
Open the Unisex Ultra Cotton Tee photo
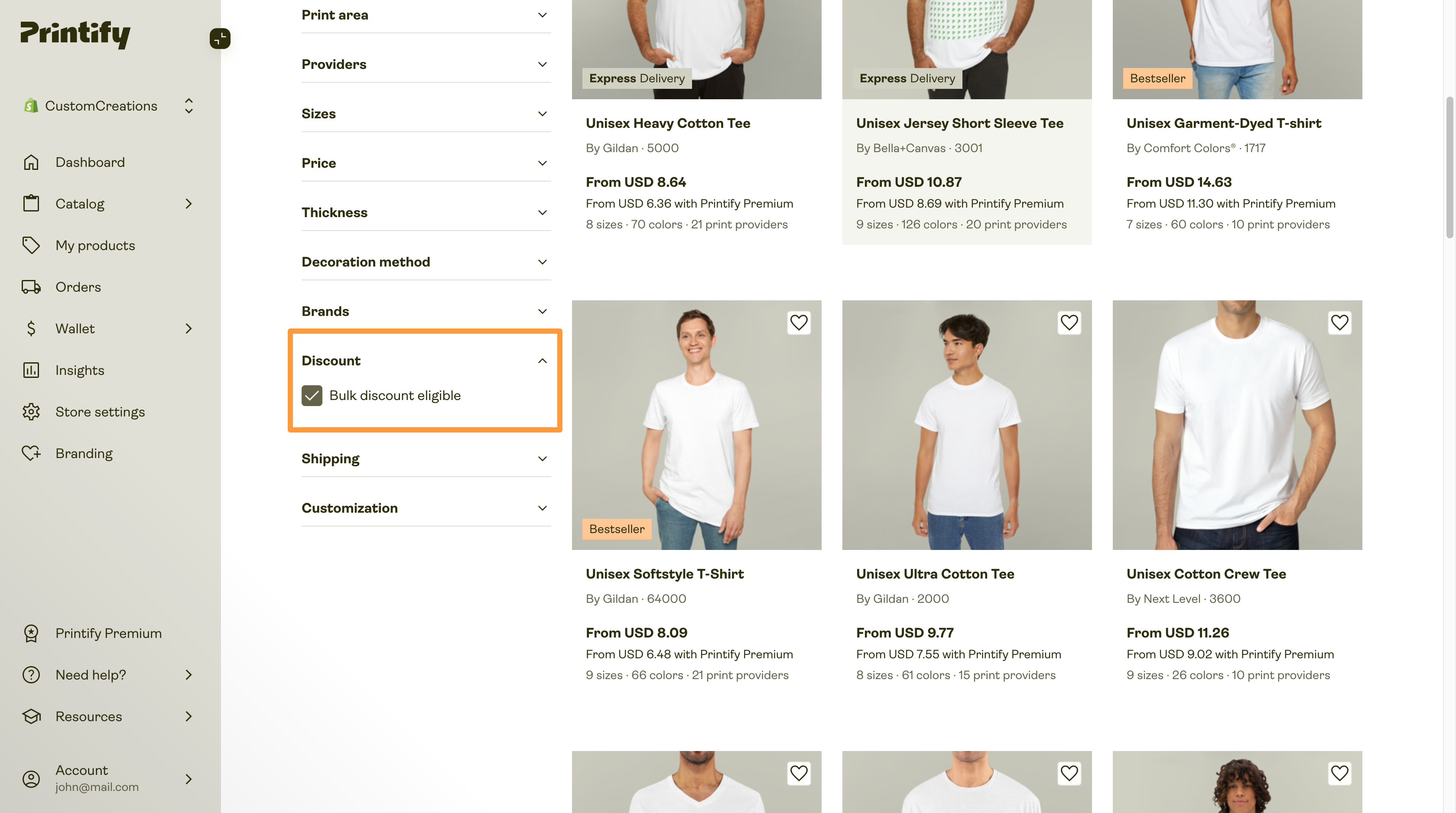pos(966,425)
